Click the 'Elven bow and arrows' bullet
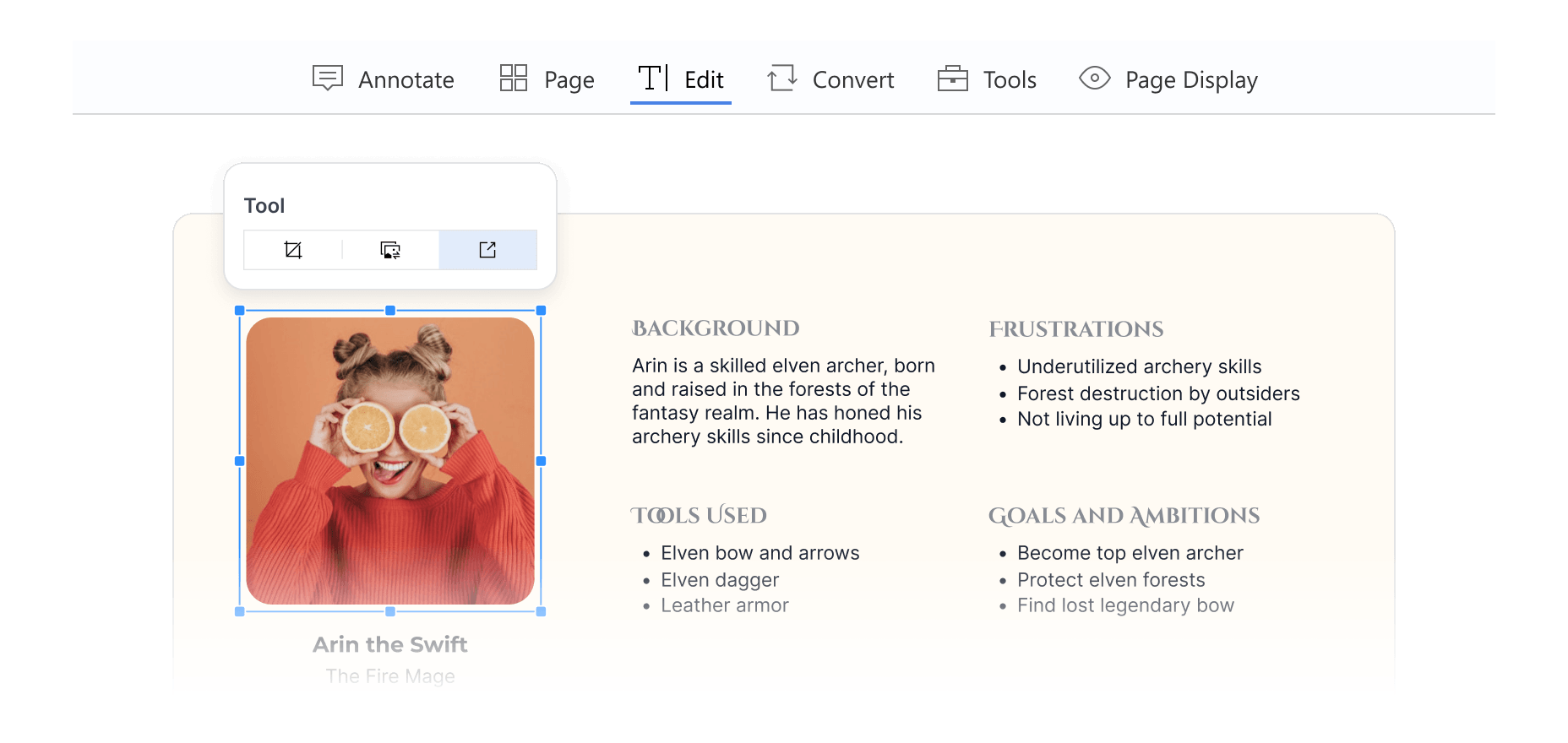The width and height of the screenshot is (1568, 743). 759,553
